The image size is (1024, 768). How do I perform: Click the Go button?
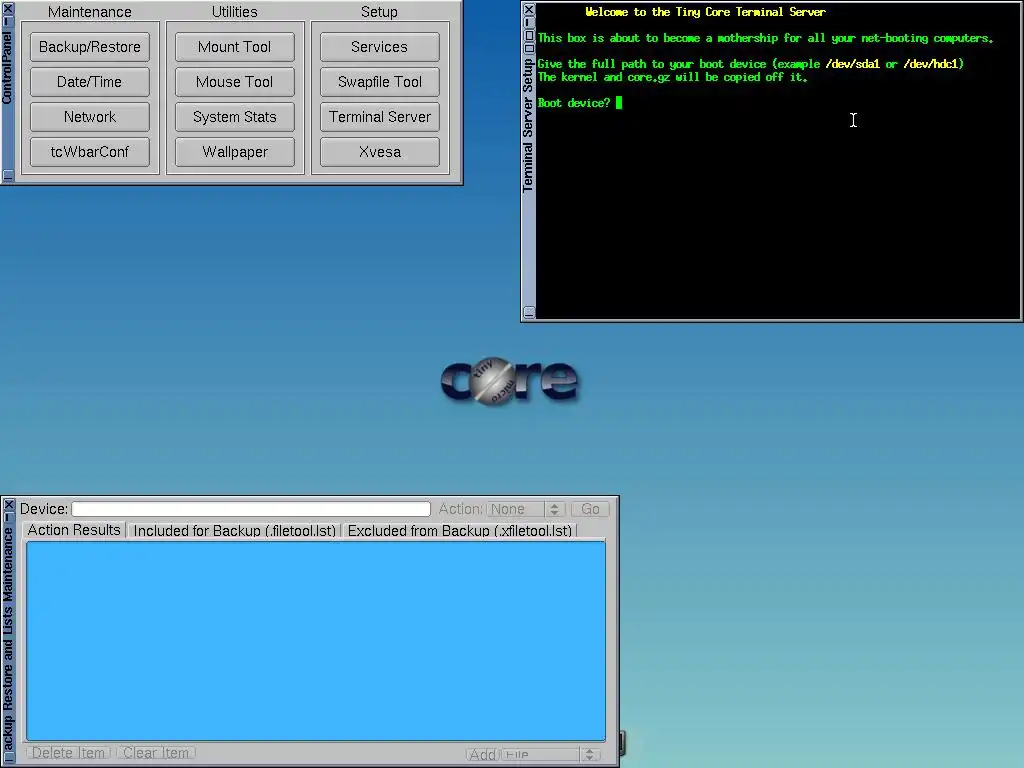click(x=590, y=509)
